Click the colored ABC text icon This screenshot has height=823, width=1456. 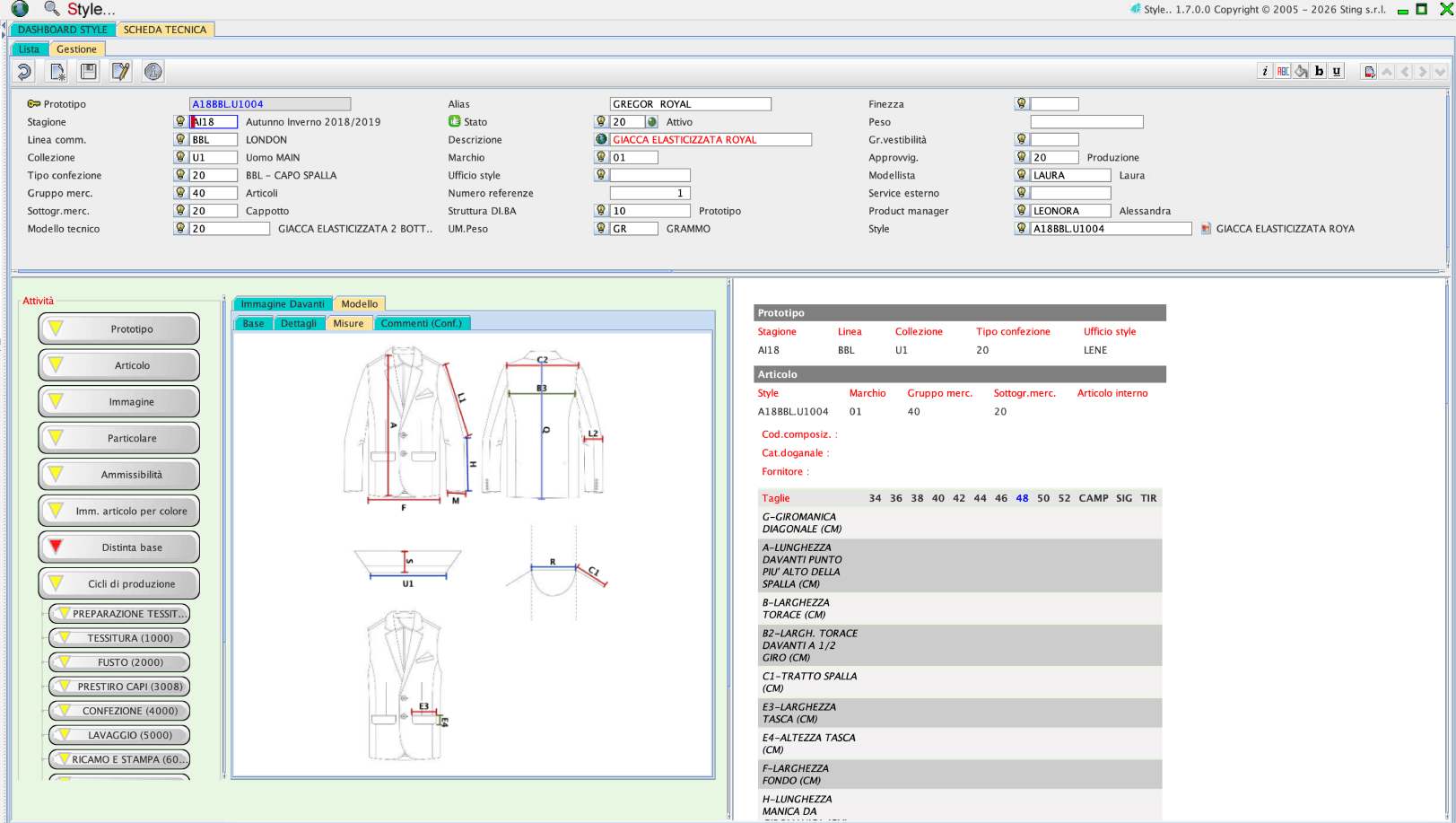tap(1283, 72)
